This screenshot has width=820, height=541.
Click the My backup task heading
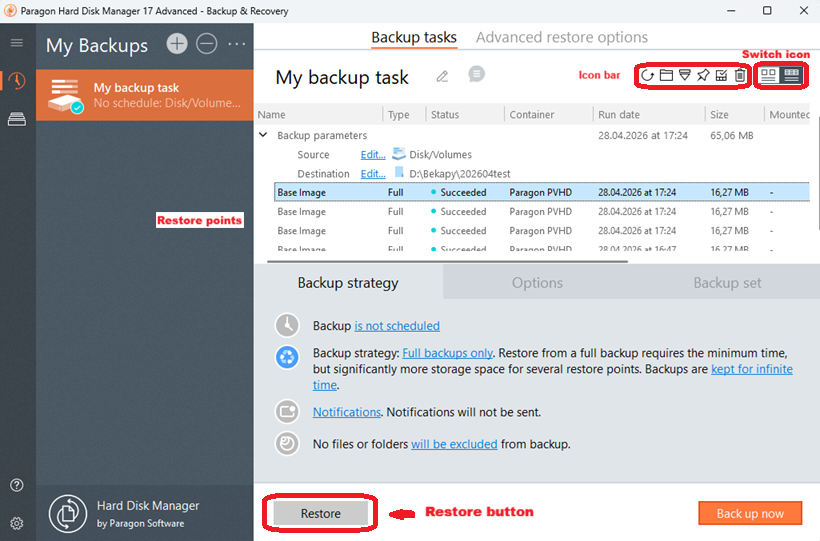(342, 77)
